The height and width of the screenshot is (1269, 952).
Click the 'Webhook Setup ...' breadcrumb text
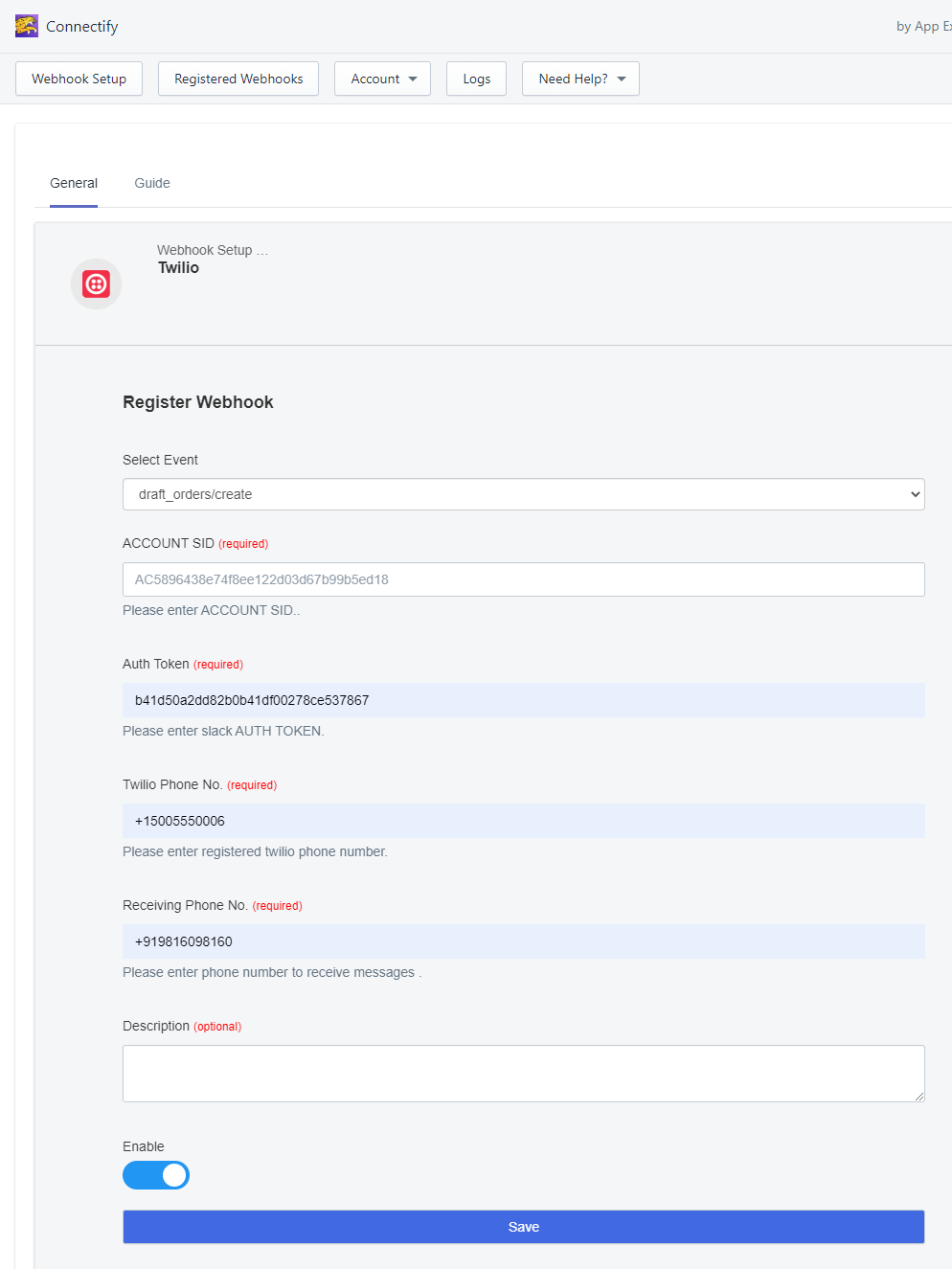click(x=213, y=250)
